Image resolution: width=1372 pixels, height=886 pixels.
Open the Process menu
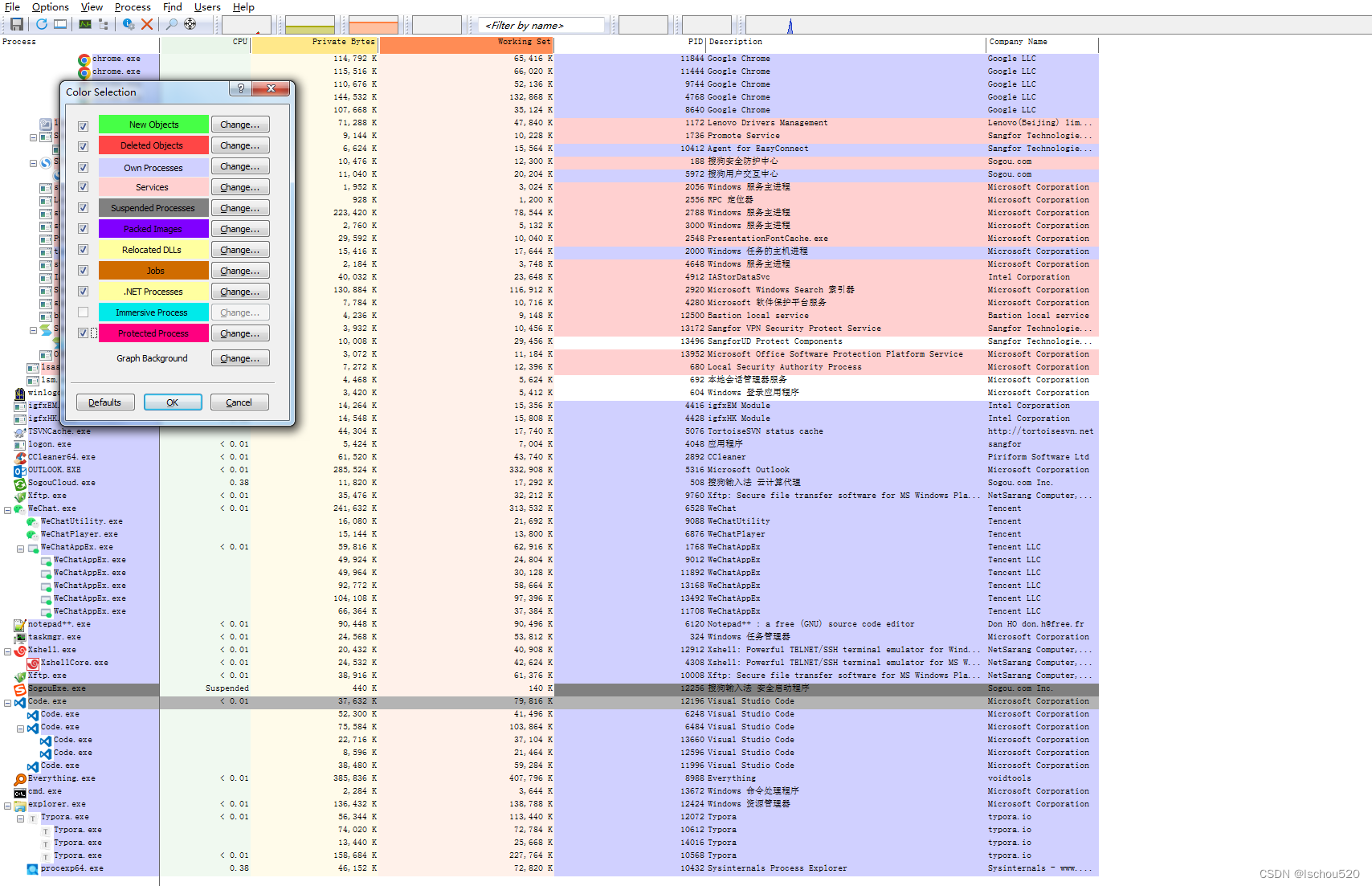click(x=133, y=6)
